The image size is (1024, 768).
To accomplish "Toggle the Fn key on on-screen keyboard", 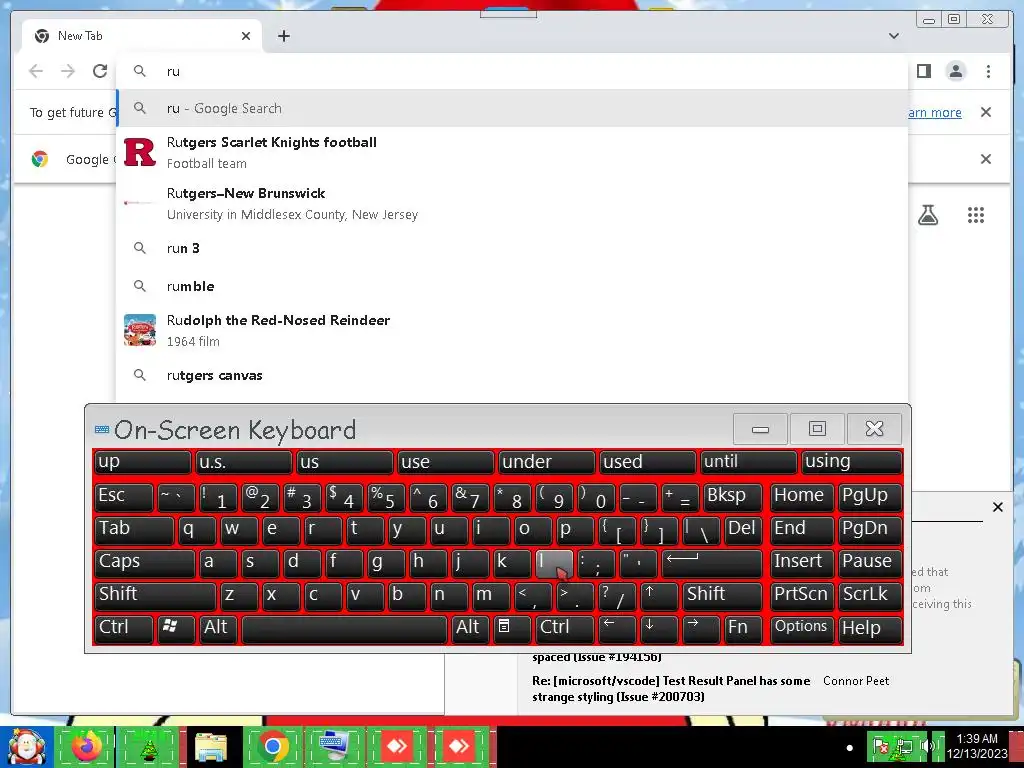I will pyautogui.click(x=743, y=628).
